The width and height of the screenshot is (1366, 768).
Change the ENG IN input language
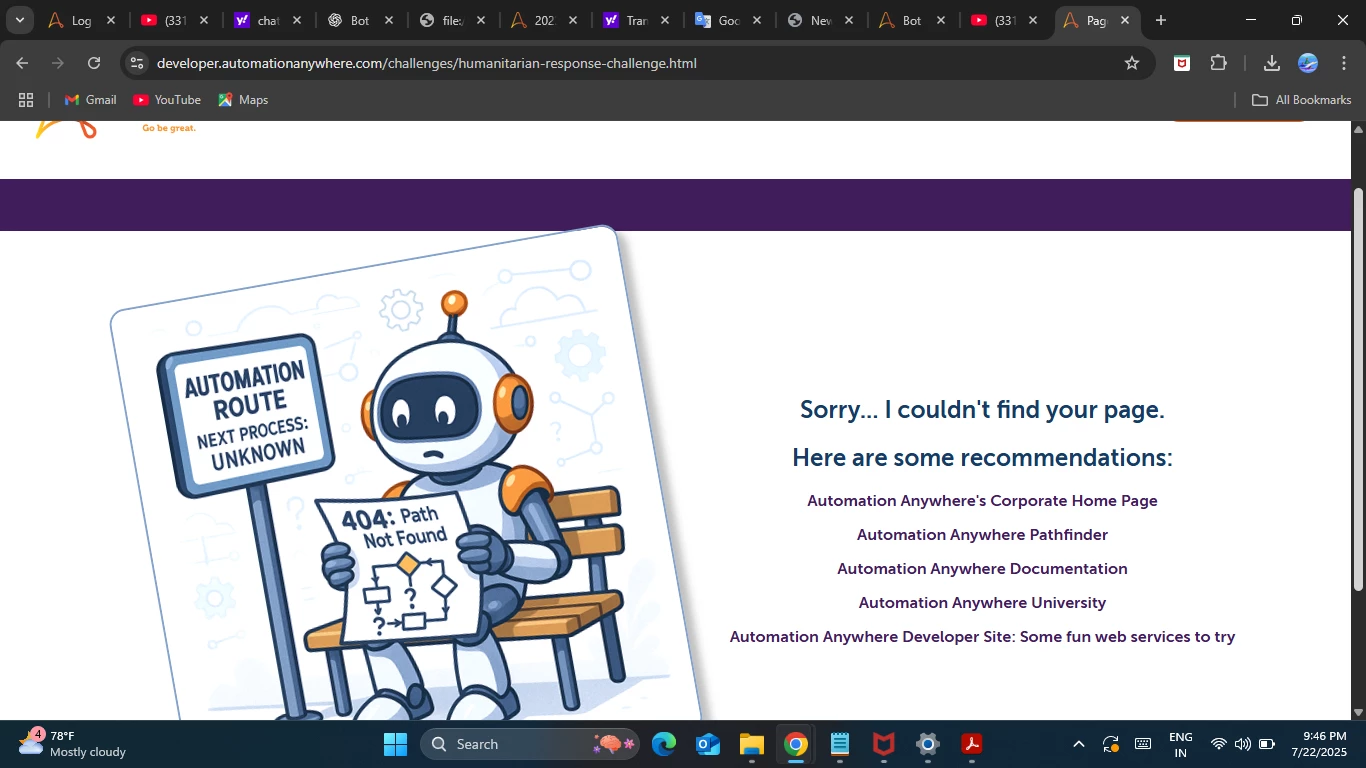pyautogui.click(x=1181, y=744)
